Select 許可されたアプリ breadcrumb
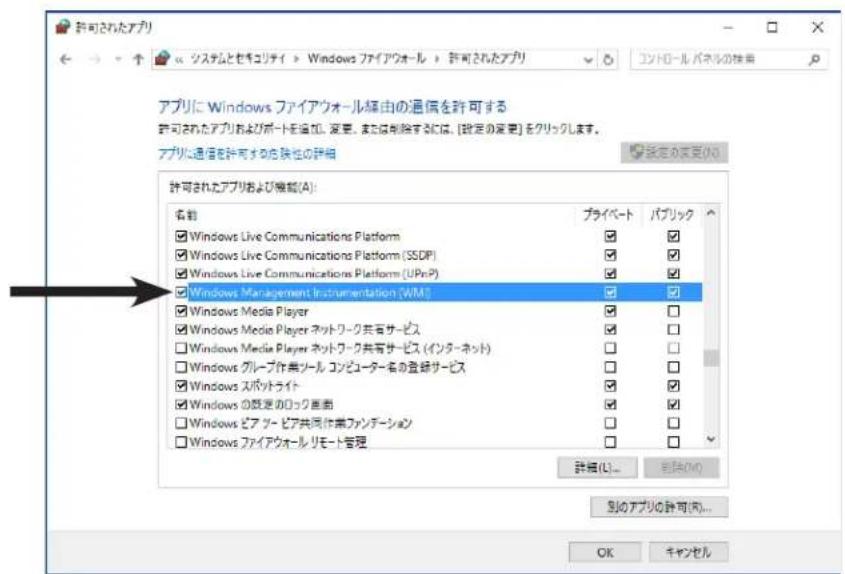The image size is (845, 574). click(487, 58)
